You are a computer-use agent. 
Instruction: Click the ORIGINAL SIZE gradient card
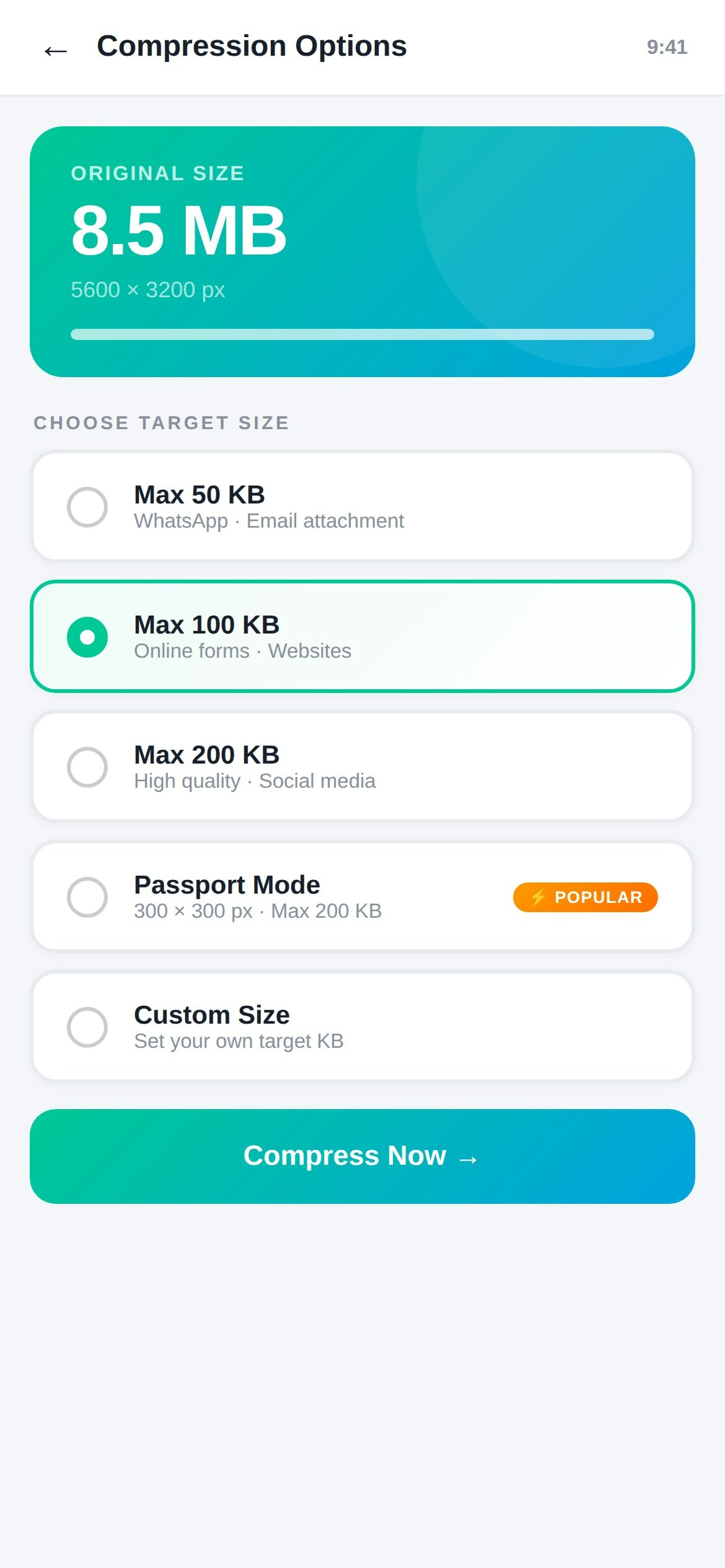[x=362, y=251]
